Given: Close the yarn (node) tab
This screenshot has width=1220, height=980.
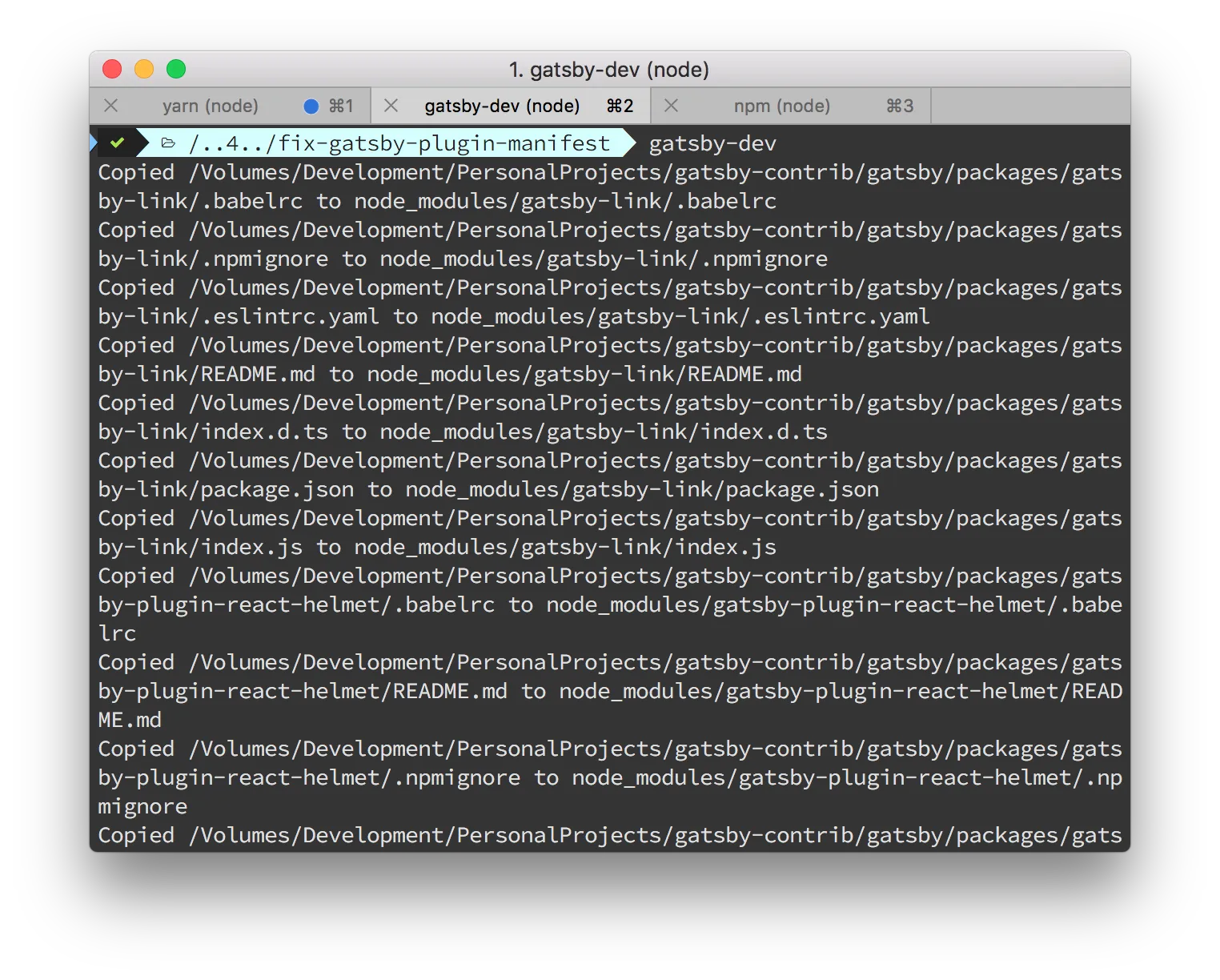Looking at the screenshot, I should click(x=111, y=106).
